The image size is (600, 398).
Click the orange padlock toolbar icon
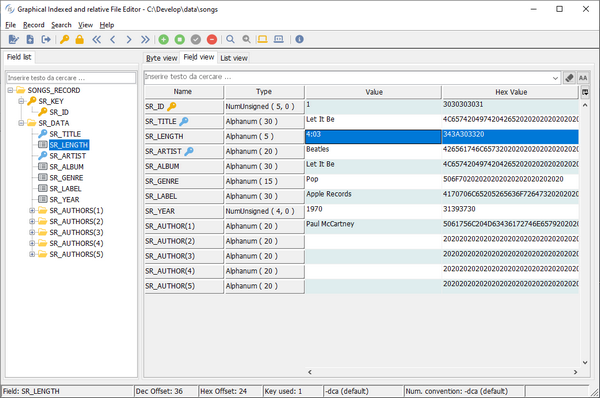[x=80, y=39]
